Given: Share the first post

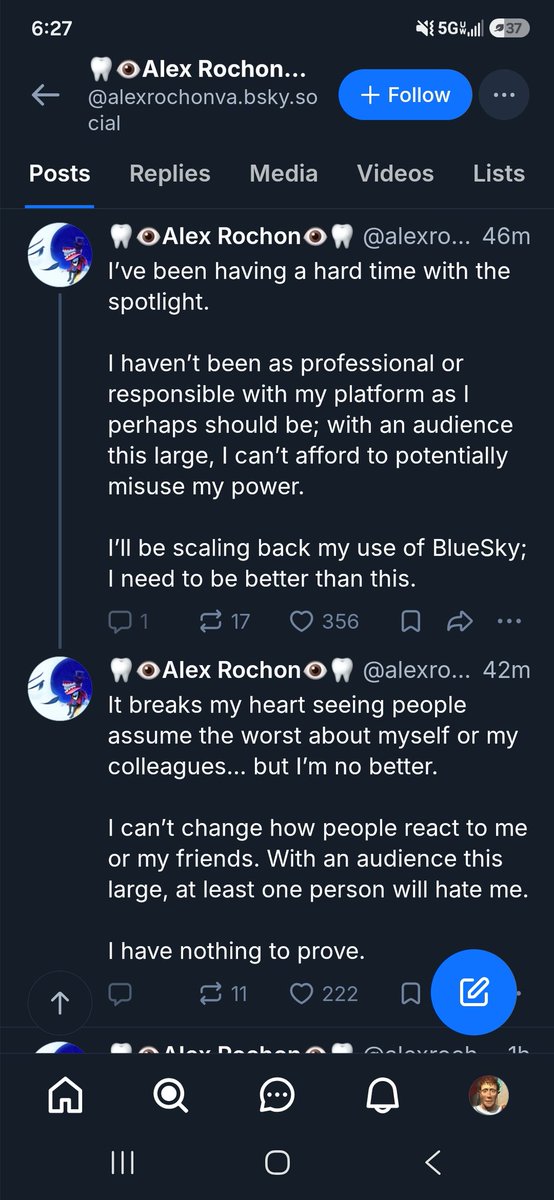Looking at the screenshot, I should pos(459,621).
